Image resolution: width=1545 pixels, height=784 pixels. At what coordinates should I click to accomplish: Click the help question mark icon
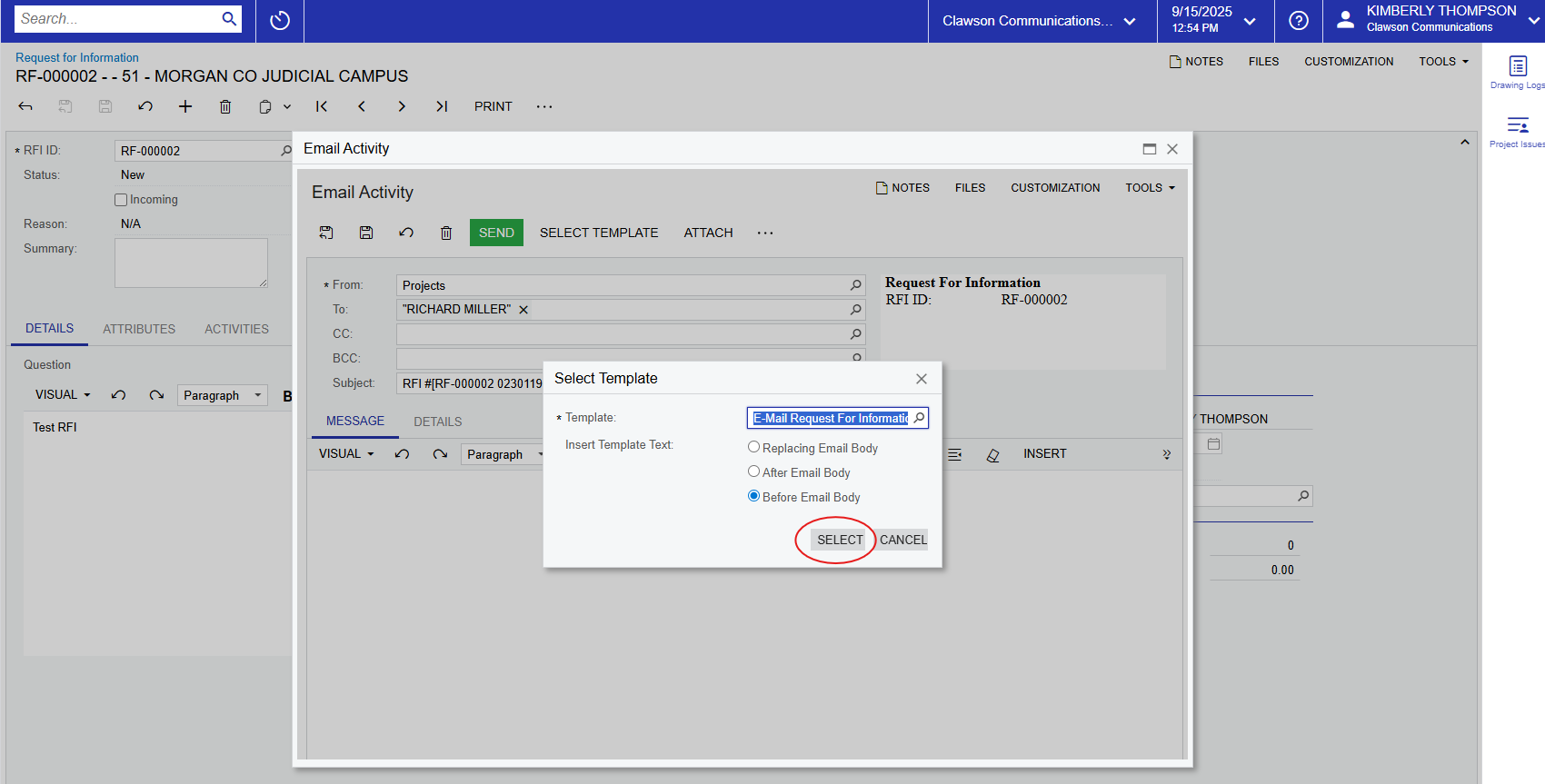tap(1299, 21)
